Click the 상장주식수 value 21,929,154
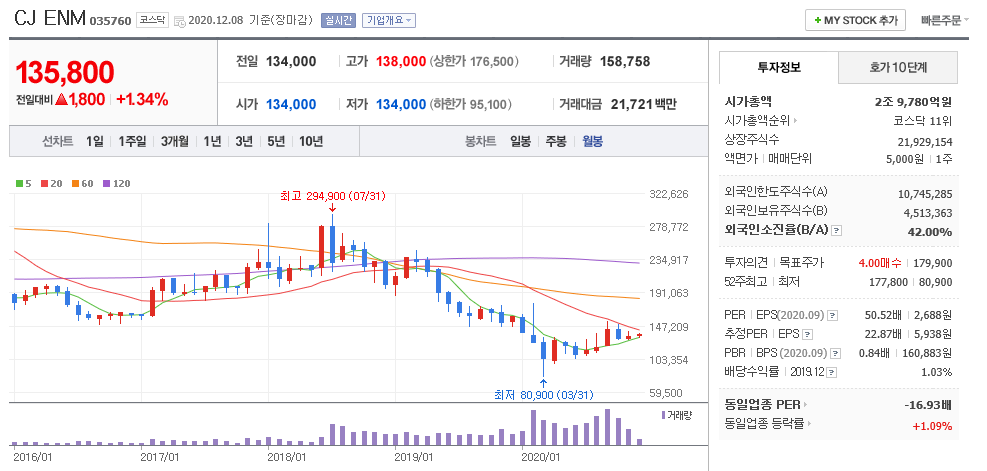 [925, 142]
